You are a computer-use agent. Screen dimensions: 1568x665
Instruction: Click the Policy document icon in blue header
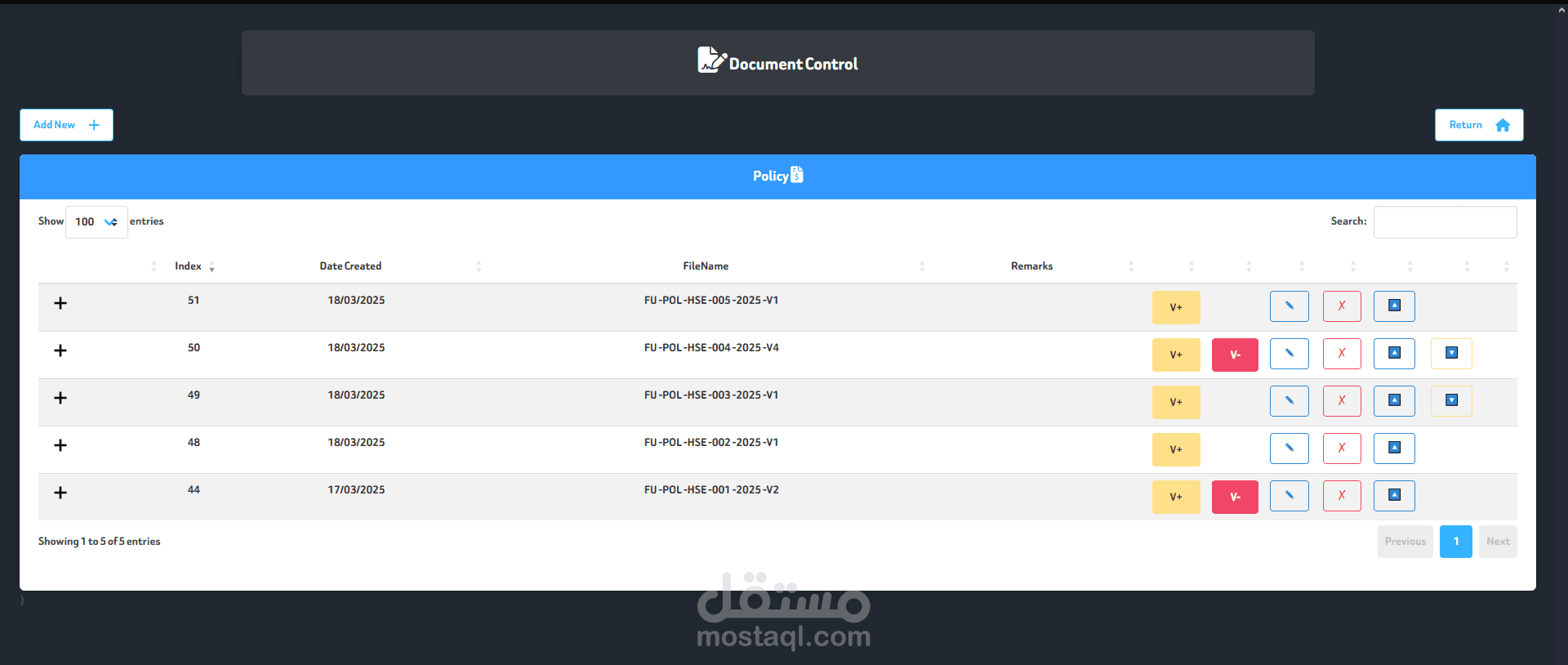(x=797, y=175)
